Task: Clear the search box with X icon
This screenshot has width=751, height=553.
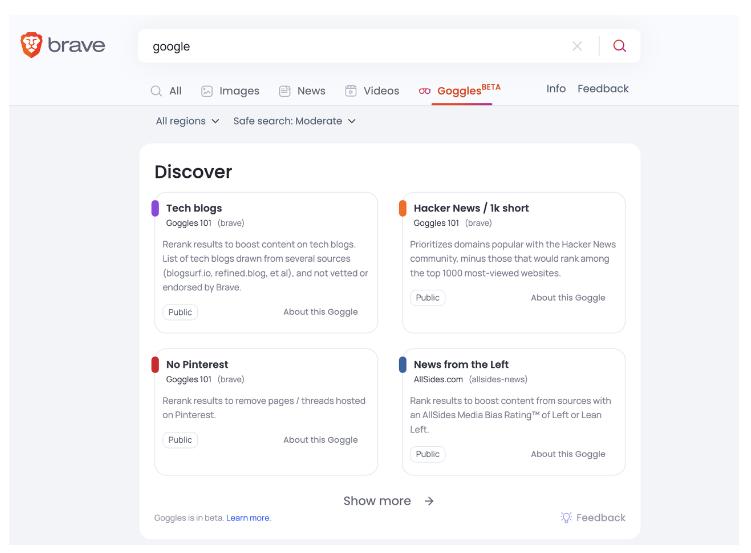Action: [x=577, y=46]
